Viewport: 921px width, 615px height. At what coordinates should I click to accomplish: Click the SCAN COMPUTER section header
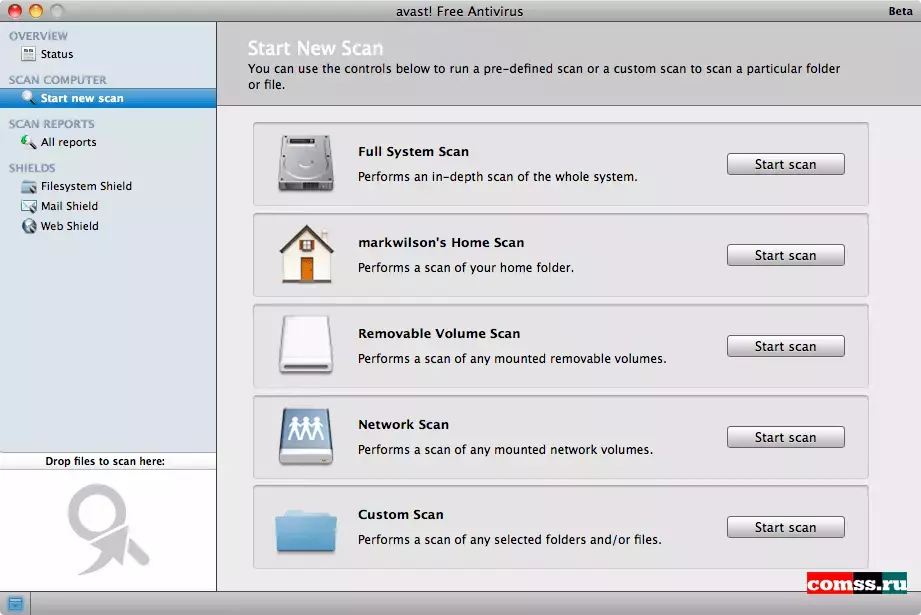click(58, 80)
